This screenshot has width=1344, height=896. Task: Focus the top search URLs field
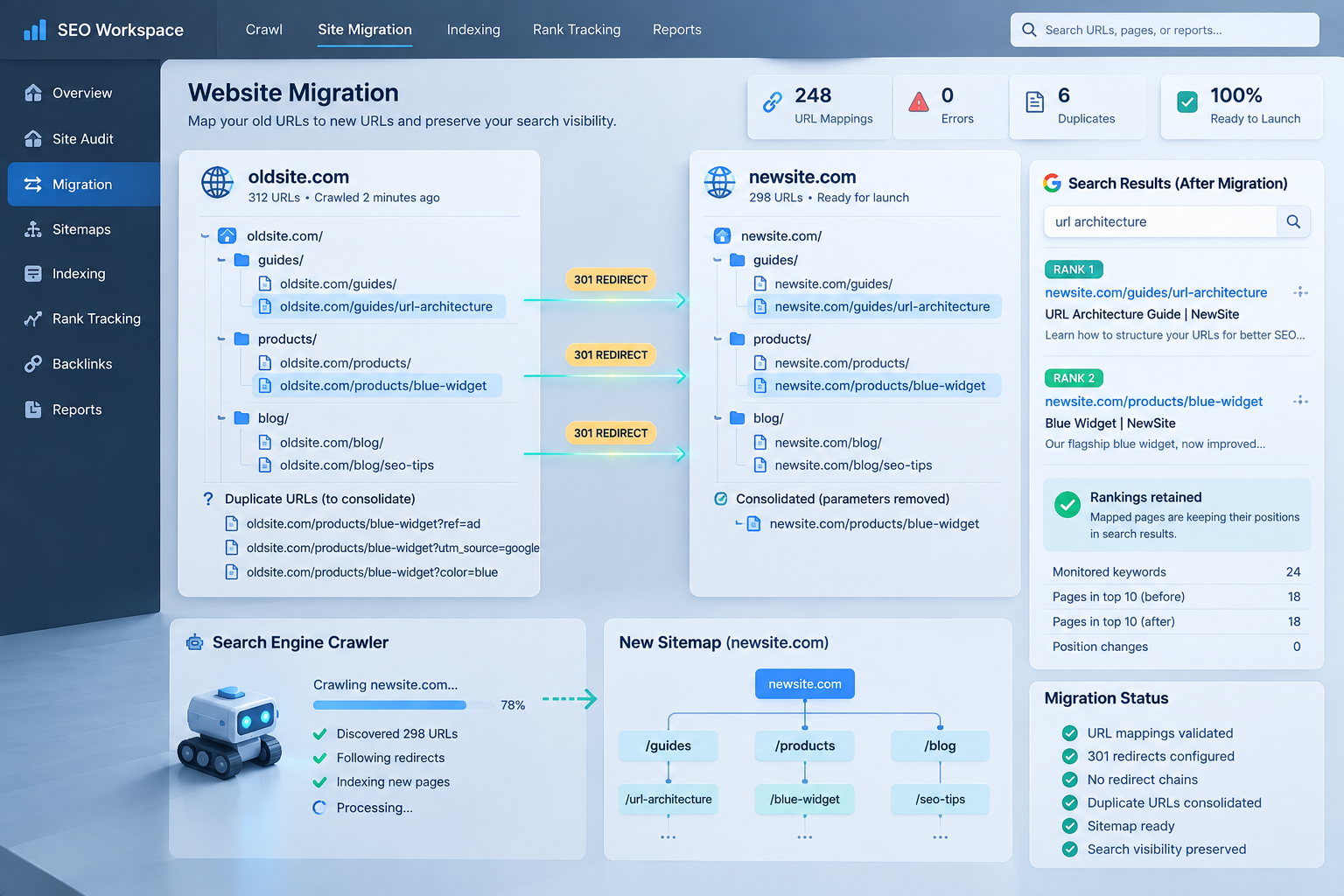pyautogui.click(x=1165, y=30)
